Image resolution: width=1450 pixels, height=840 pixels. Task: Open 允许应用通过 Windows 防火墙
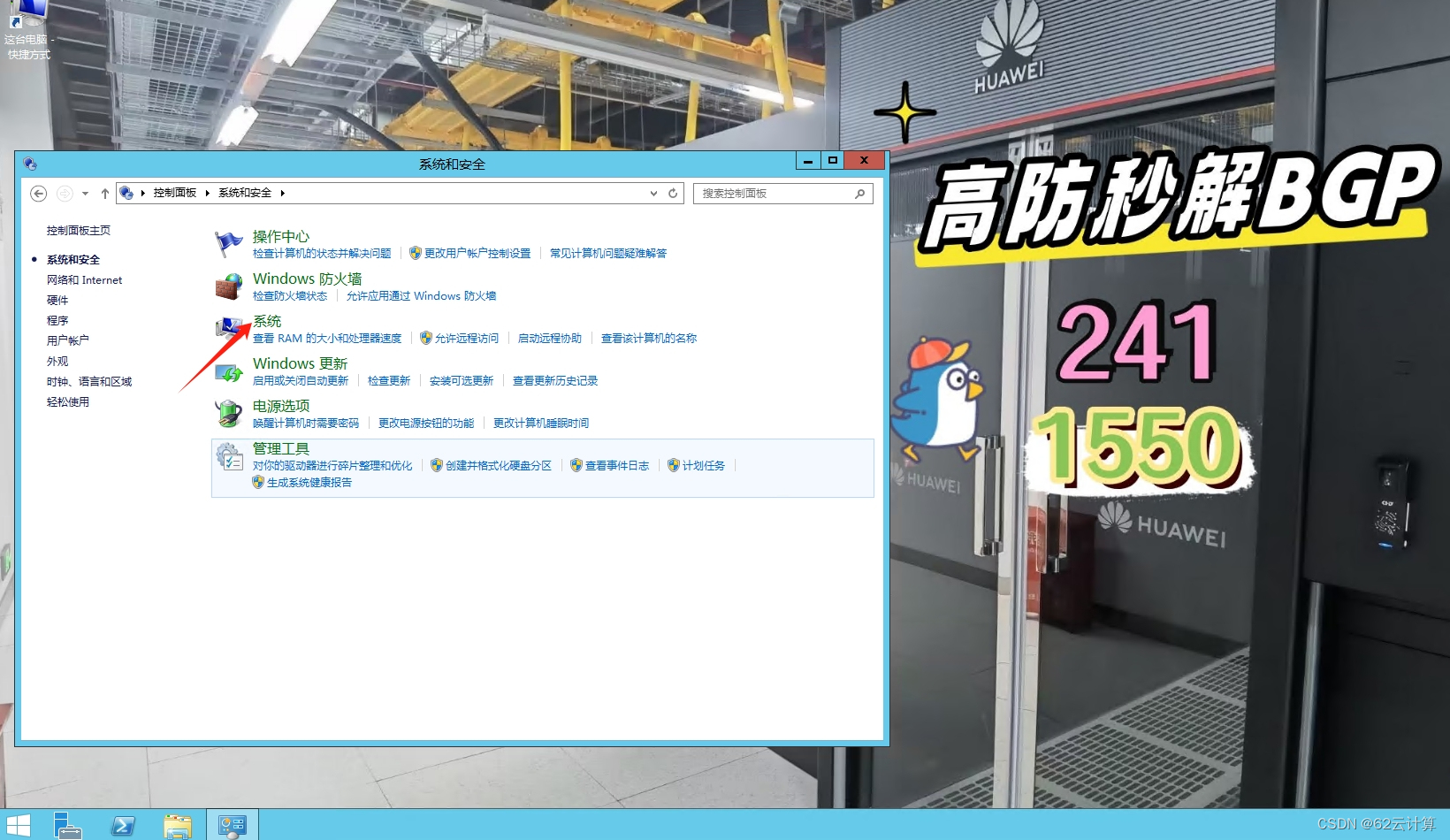(x=421, y=295)
